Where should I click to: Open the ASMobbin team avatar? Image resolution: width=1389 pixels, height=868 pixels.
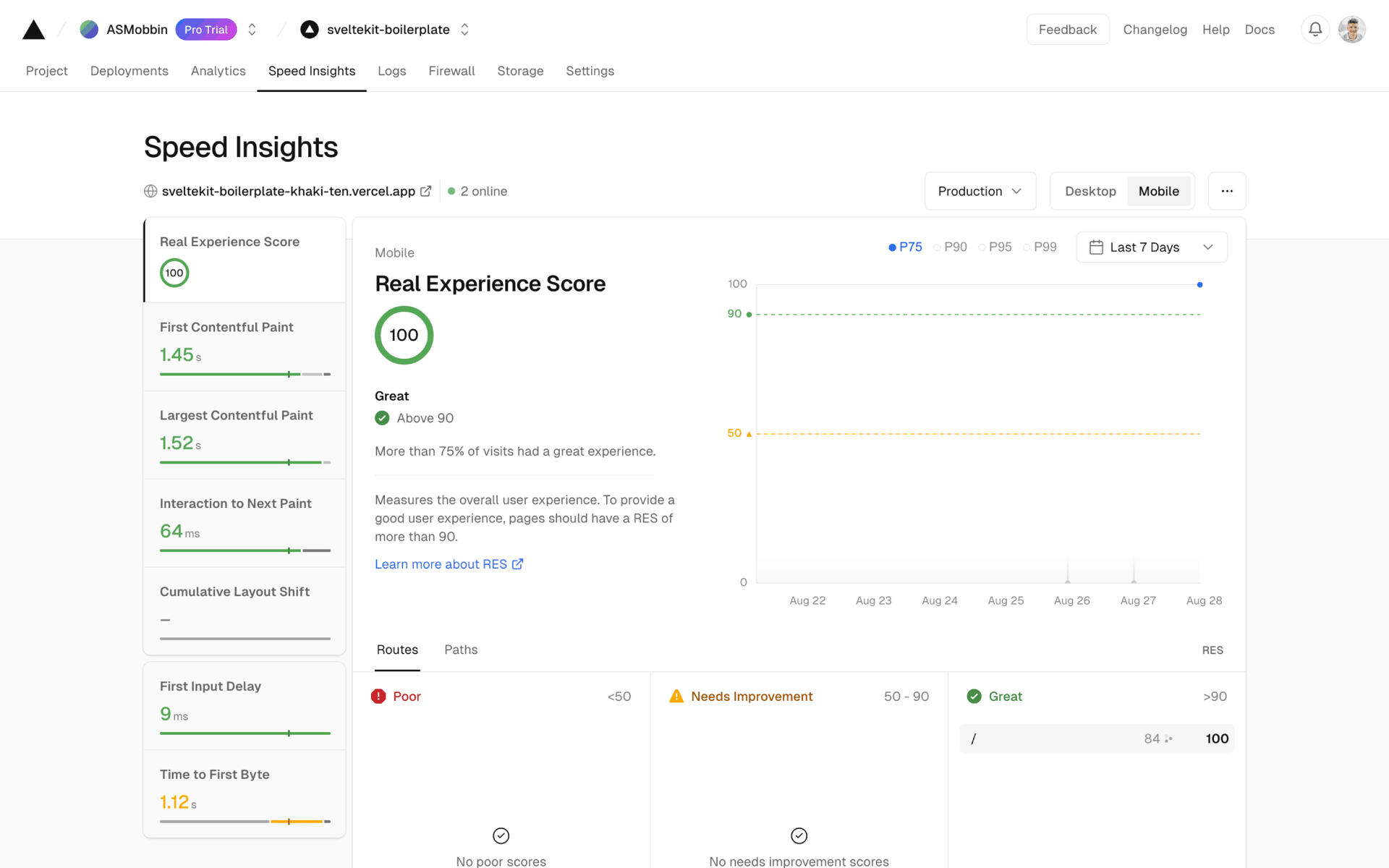pos(89,30)
